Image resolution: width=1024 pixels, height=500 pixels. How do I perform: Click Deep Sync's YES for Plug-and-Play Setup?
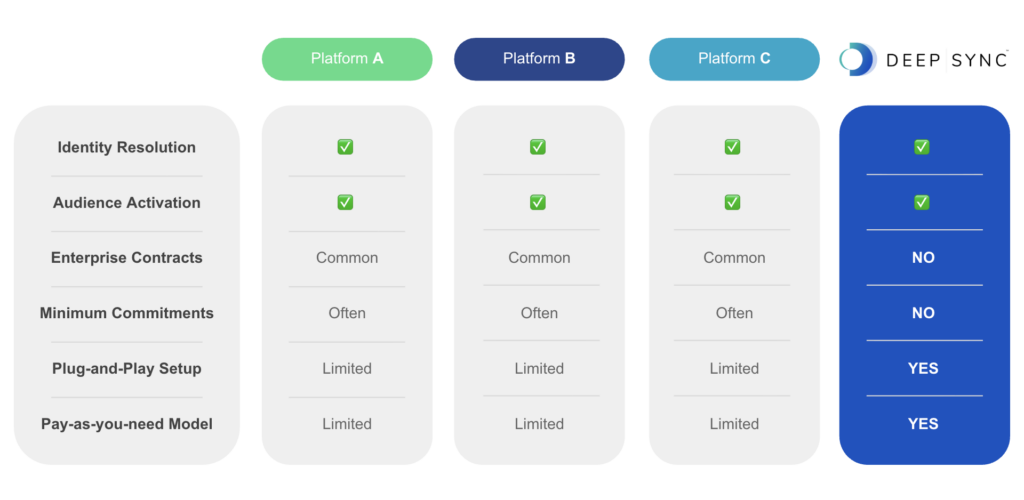tap(923, 368)
